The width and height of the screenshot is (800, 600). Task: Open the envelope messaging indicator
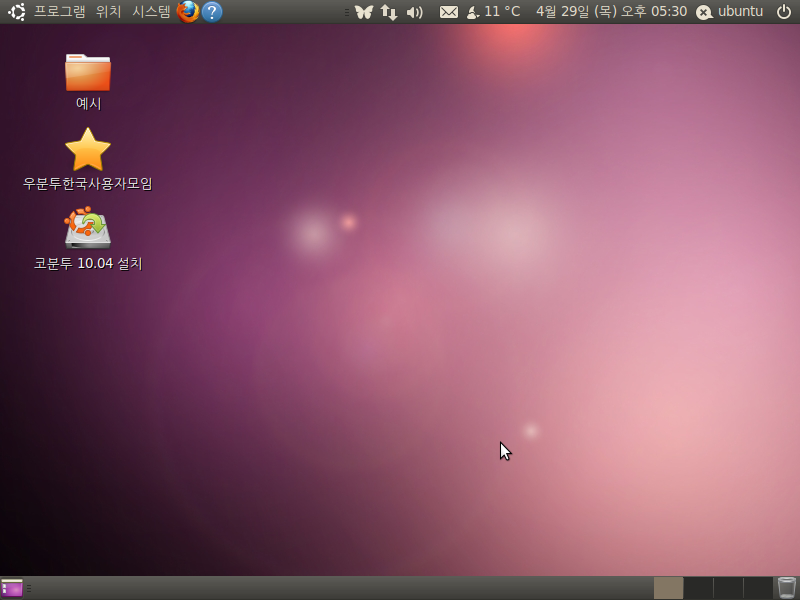point(449,12)
